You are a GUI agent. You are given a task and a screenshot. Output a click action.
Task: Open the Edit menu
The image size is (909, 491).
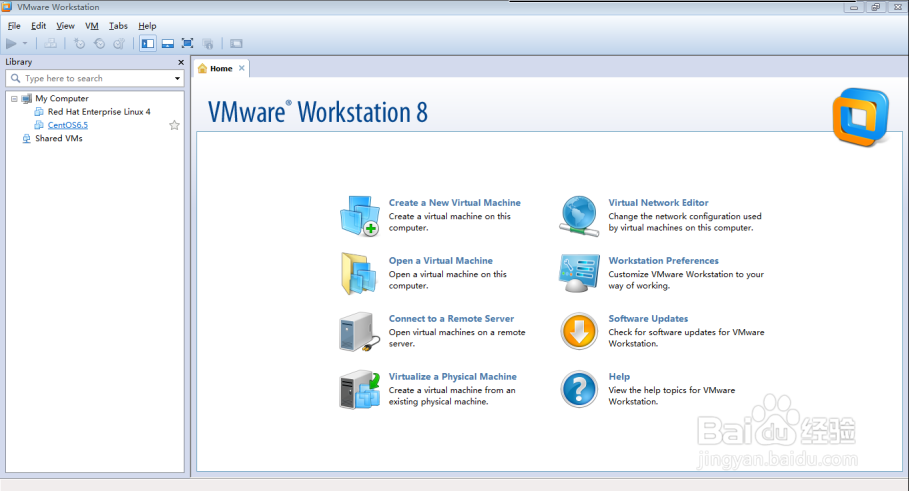point(38,26)
